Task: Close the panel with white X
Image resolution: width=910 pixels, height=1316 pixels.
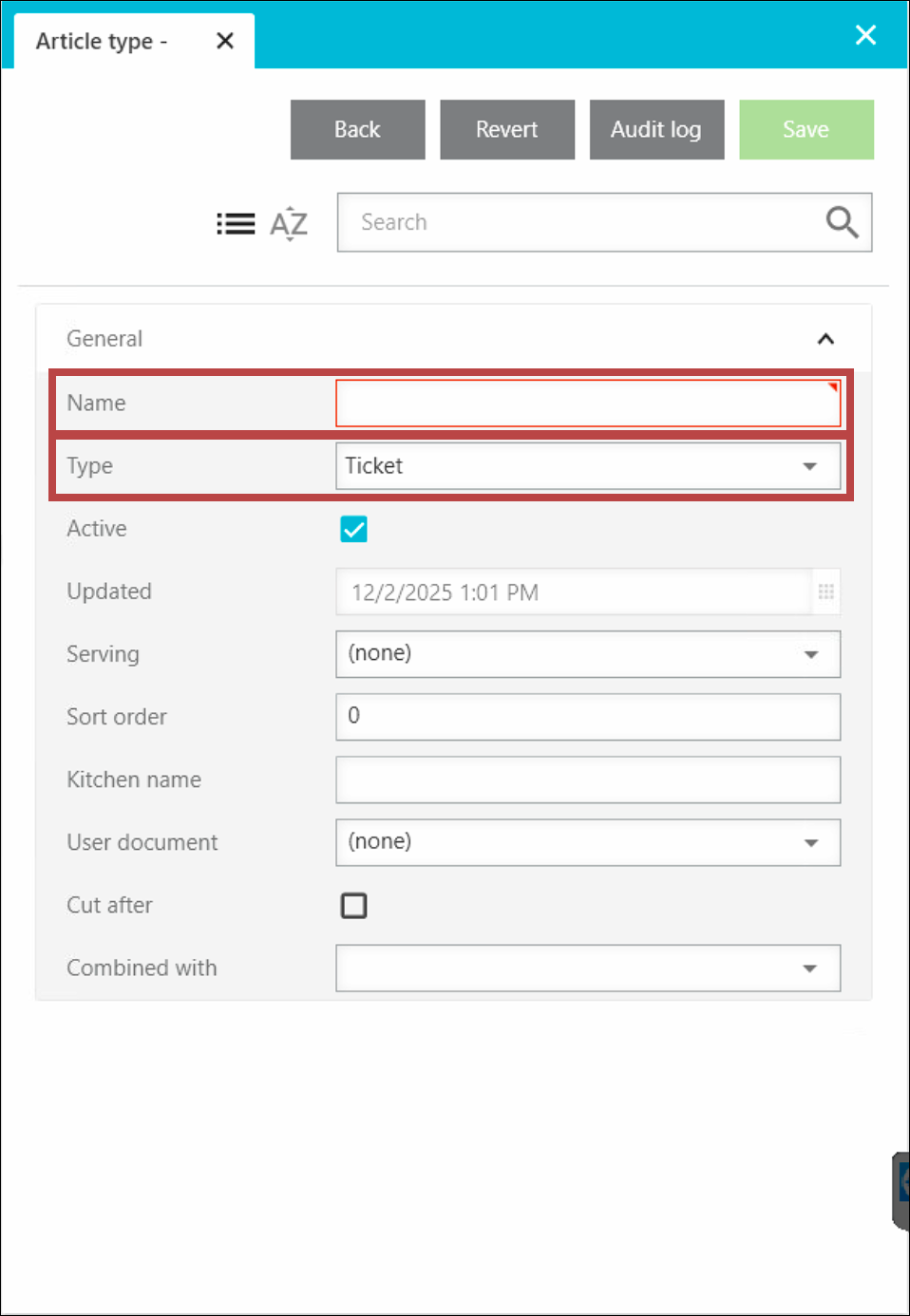Action: 865,35
